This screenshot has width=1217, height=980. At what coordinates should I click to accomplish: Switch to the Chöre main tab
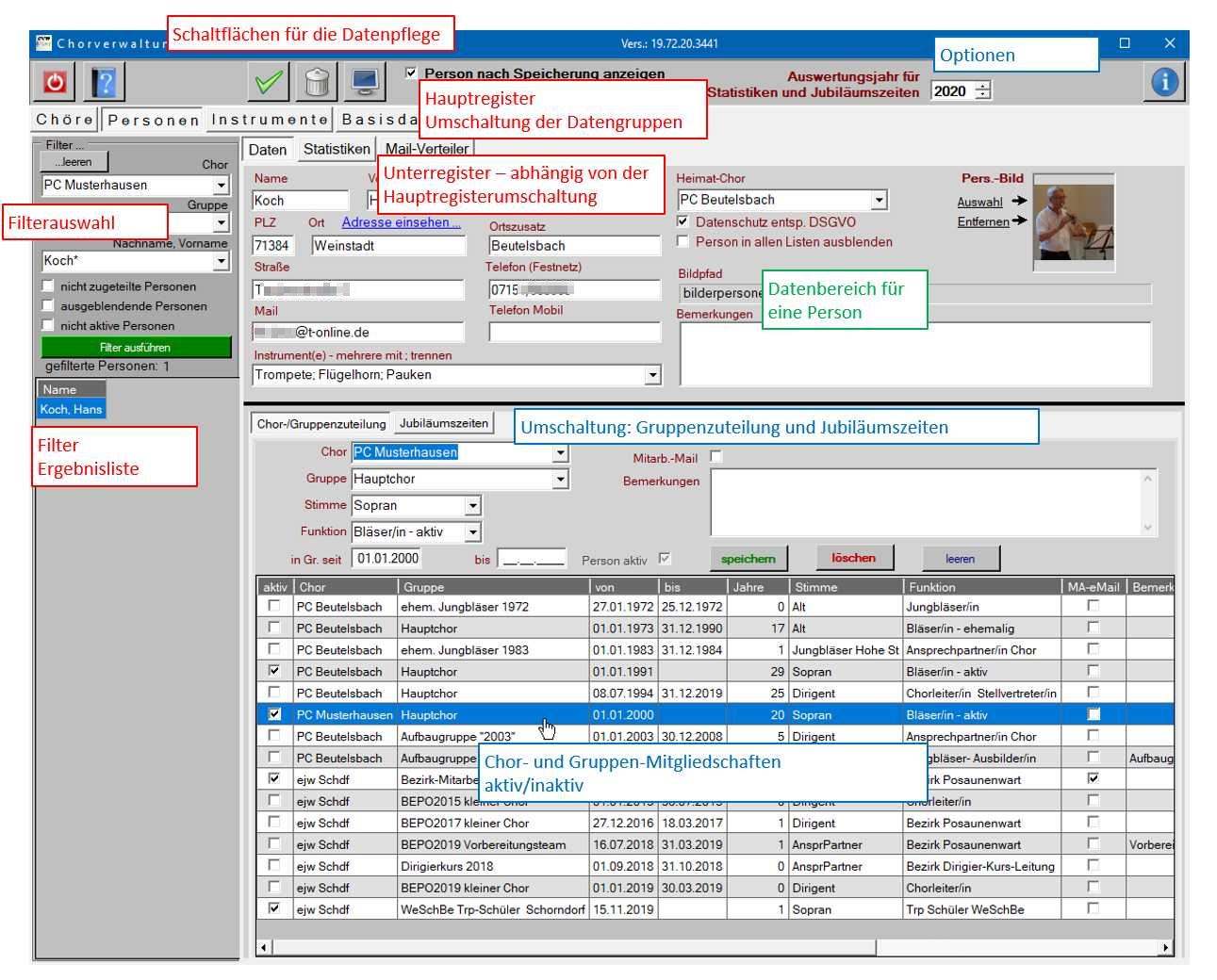point(64,119)
